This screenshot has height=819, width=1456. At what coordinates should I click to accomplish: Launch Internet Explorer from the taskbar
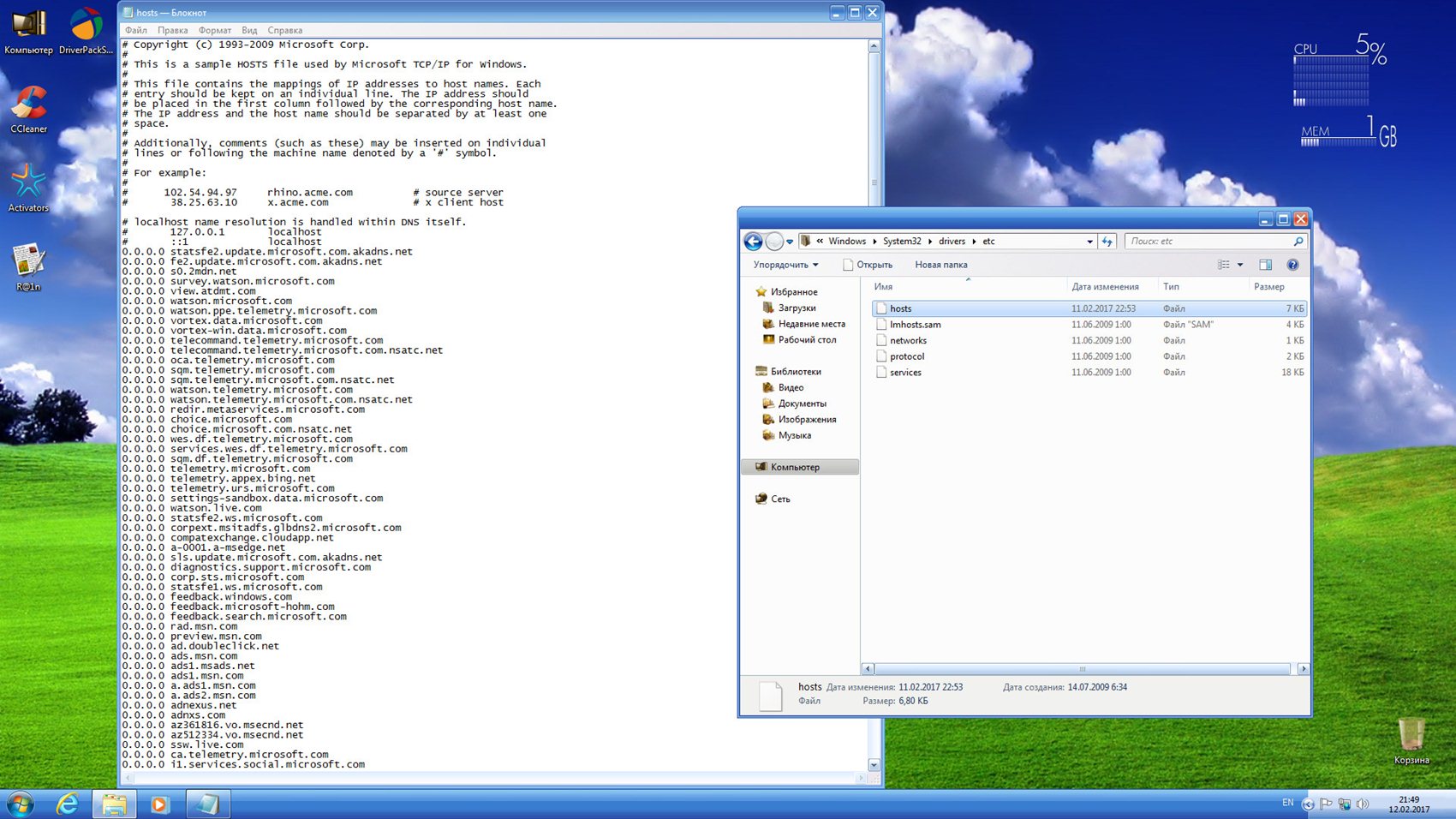(x=68, y=804)
